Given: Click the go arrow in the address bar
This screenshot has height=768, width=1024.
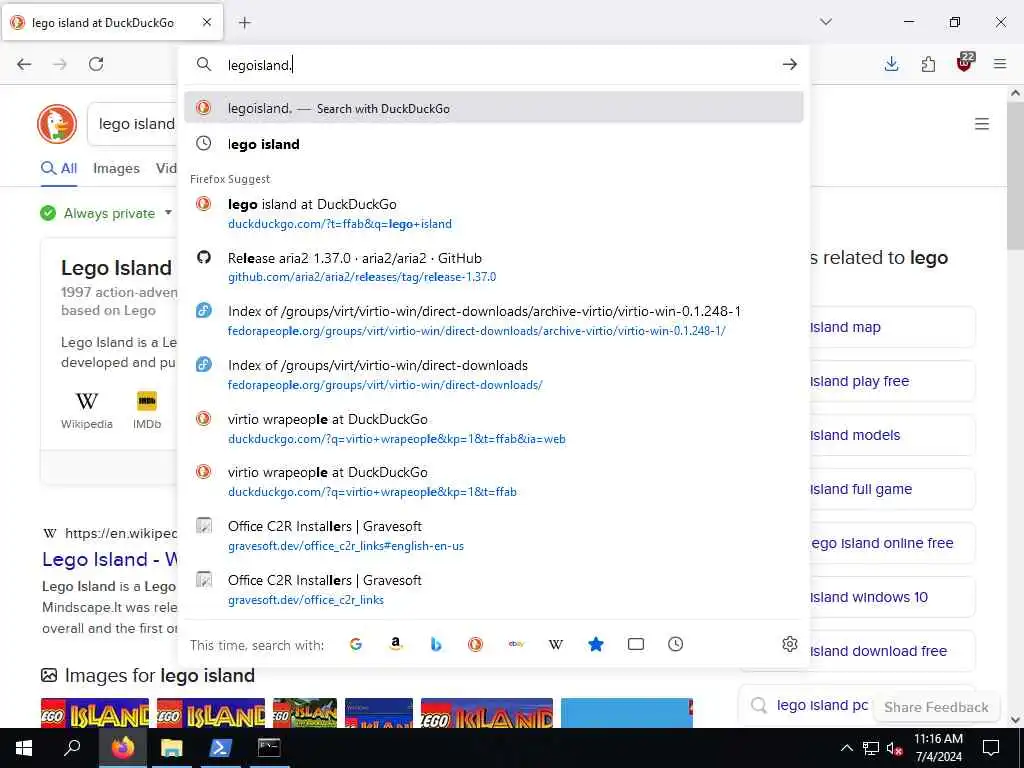Looking at the screenshot, I should [x=790, y=64].
